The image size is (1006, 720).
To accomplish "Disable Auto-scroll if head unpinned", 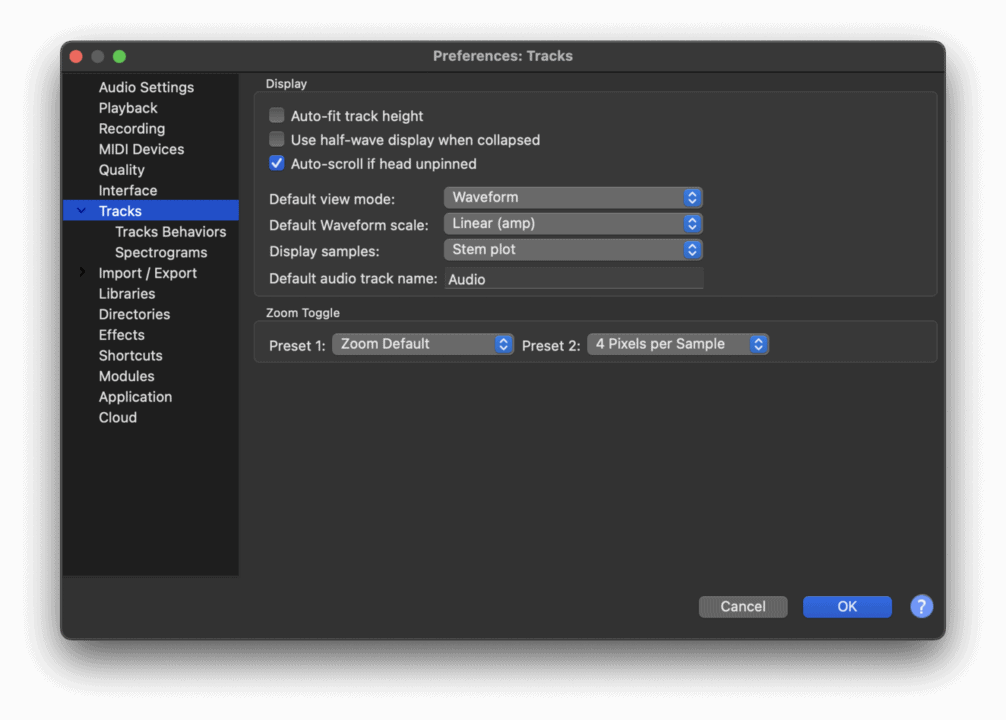I will coord(276,163).
